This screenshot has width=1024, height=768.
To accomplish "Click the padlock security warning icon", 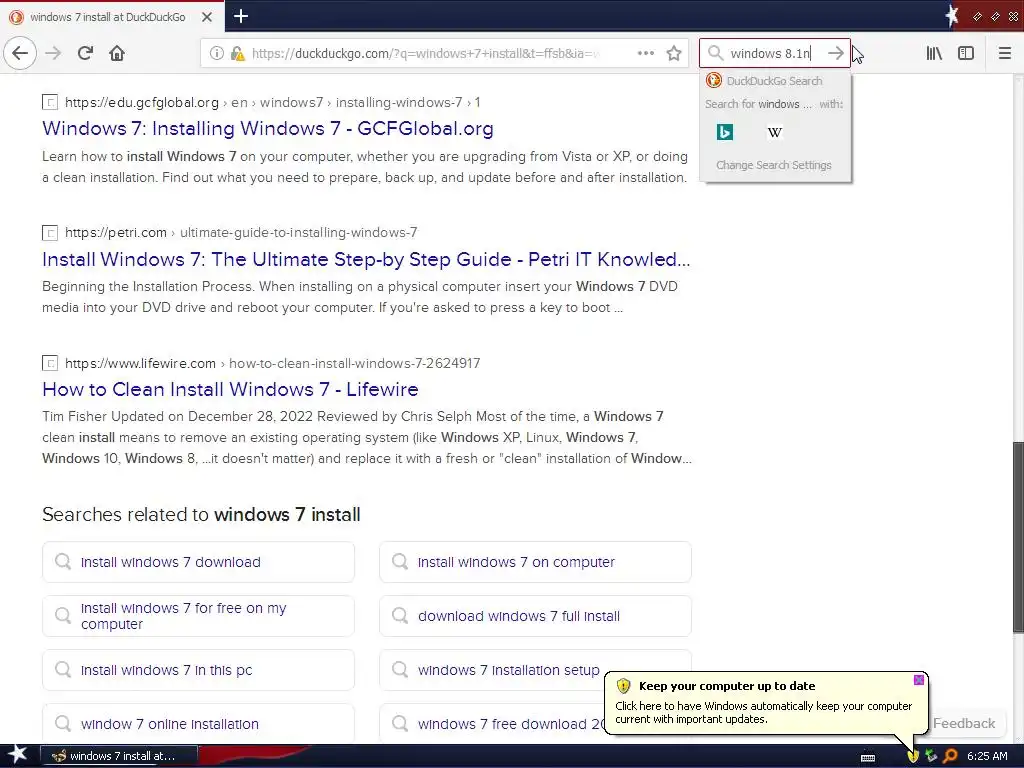I will click(238, 54).
